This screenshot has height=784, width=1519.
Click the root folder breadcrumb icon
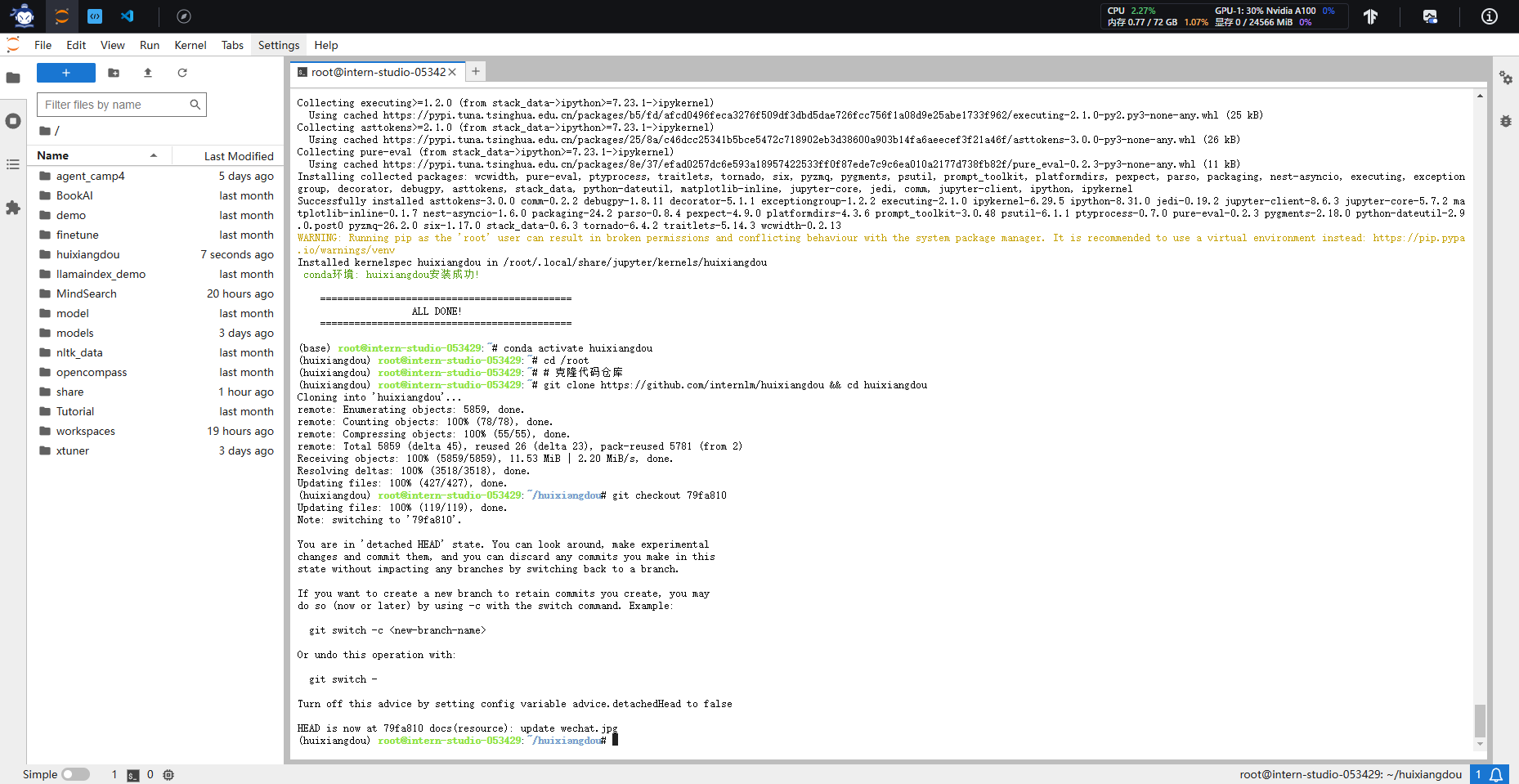pyautogui.click(x=45, y=131)
